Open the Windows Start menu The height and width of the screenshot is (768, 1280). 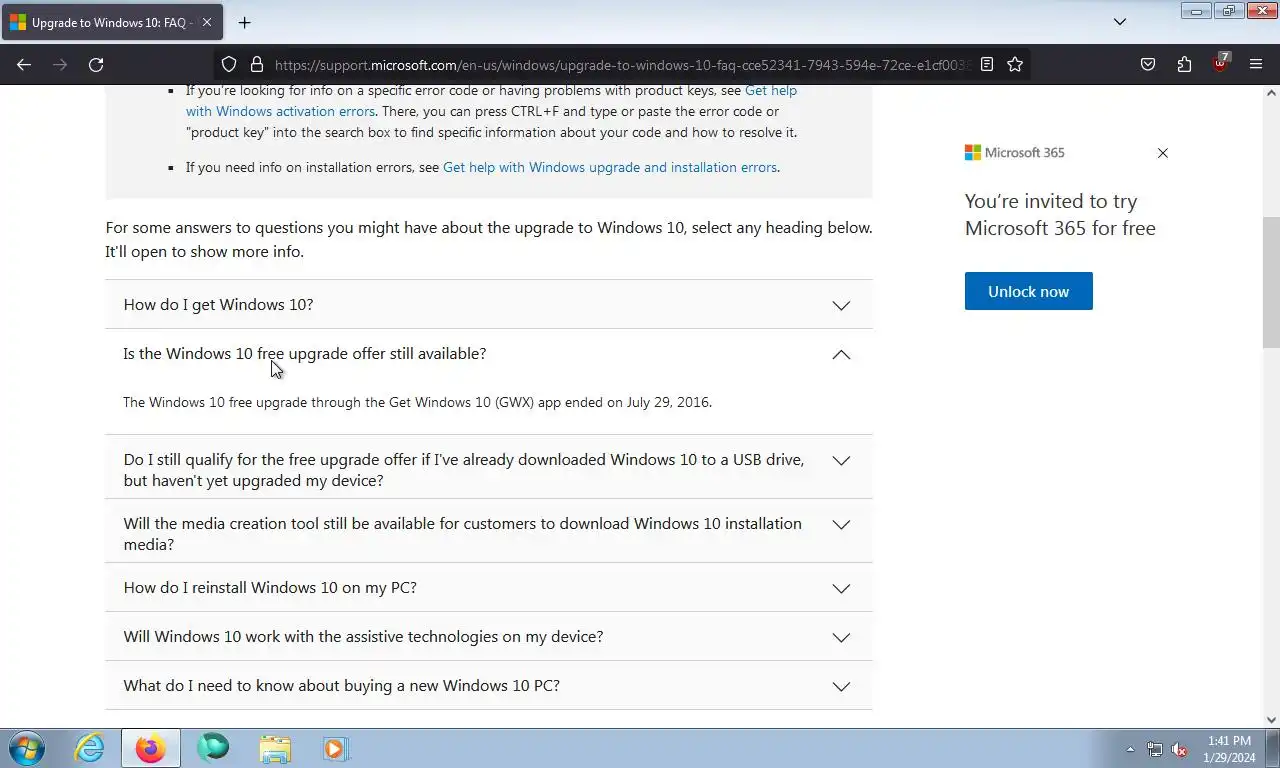click(27, 748)
